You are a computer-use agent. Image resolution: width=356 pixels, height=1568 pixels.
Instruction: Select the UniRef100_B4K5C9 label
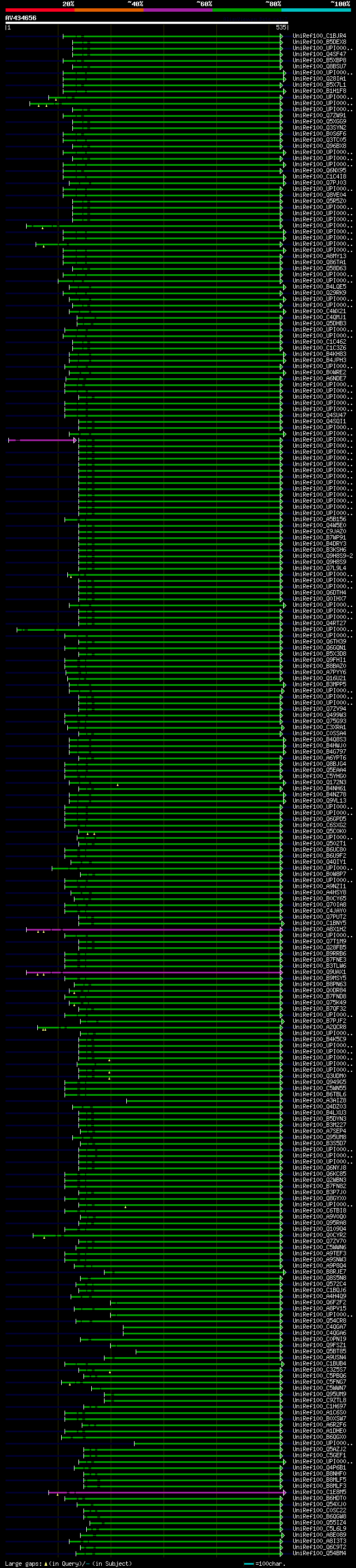319,1039
